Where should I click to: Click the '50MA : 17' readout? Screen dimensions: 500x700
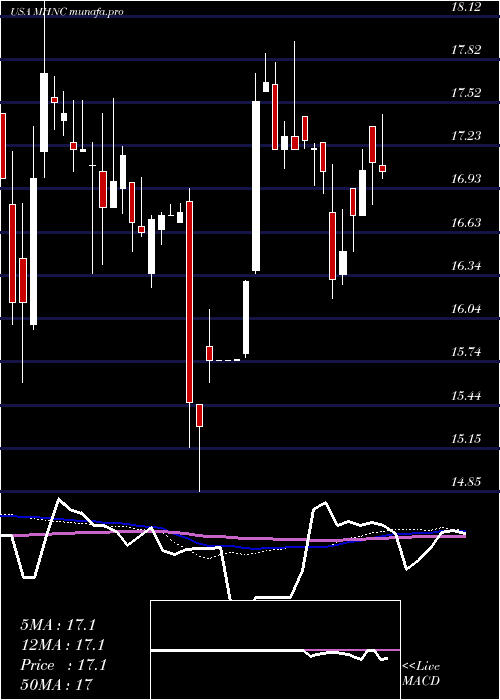click(x=56, y=684)
